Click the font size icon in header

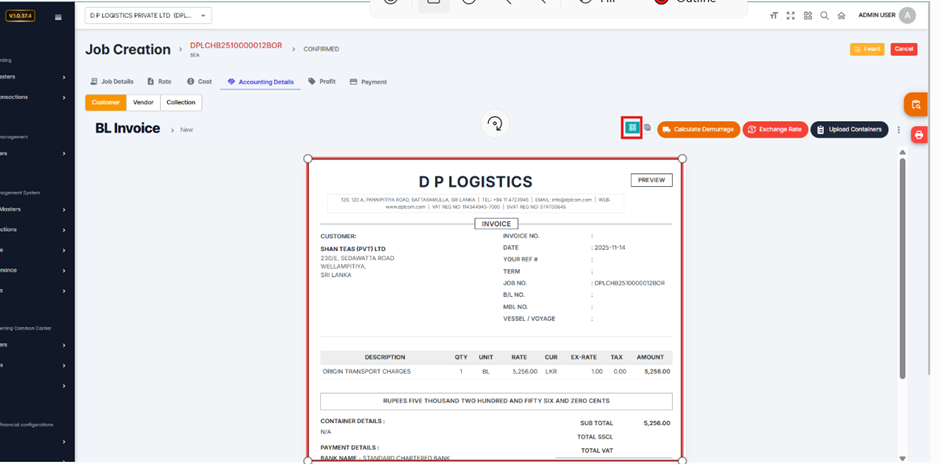[774, 16]
